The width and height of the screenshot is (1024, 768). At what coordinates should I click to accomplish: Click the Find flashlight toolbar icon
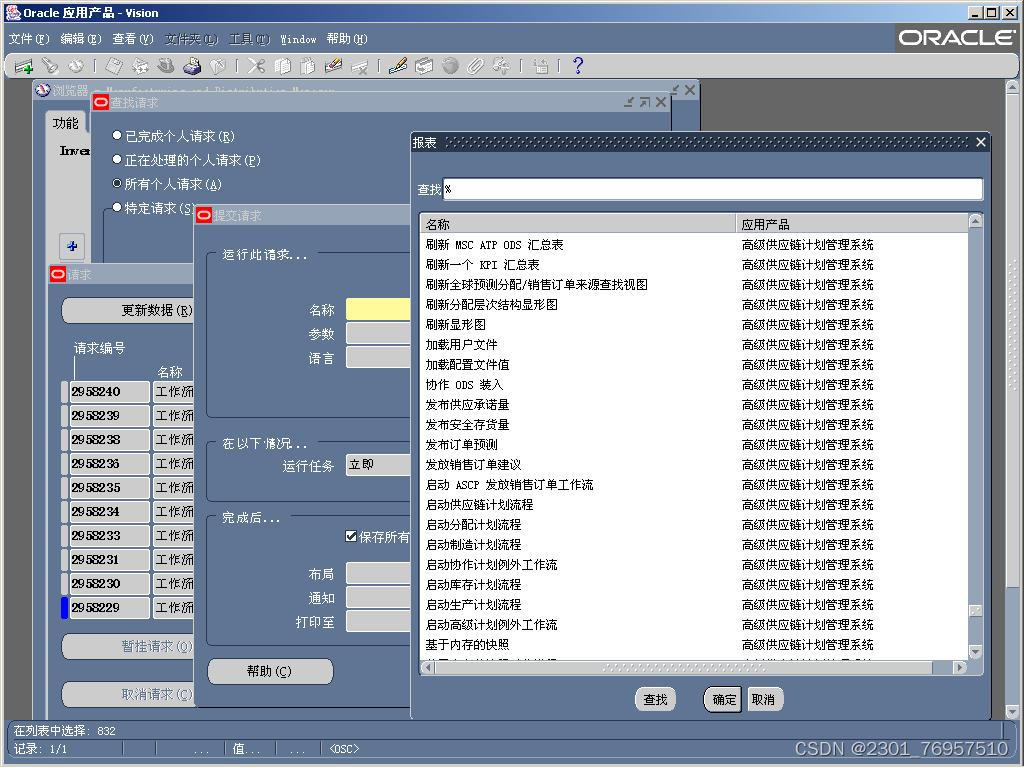pyautogui.click(x=50, y=66)
